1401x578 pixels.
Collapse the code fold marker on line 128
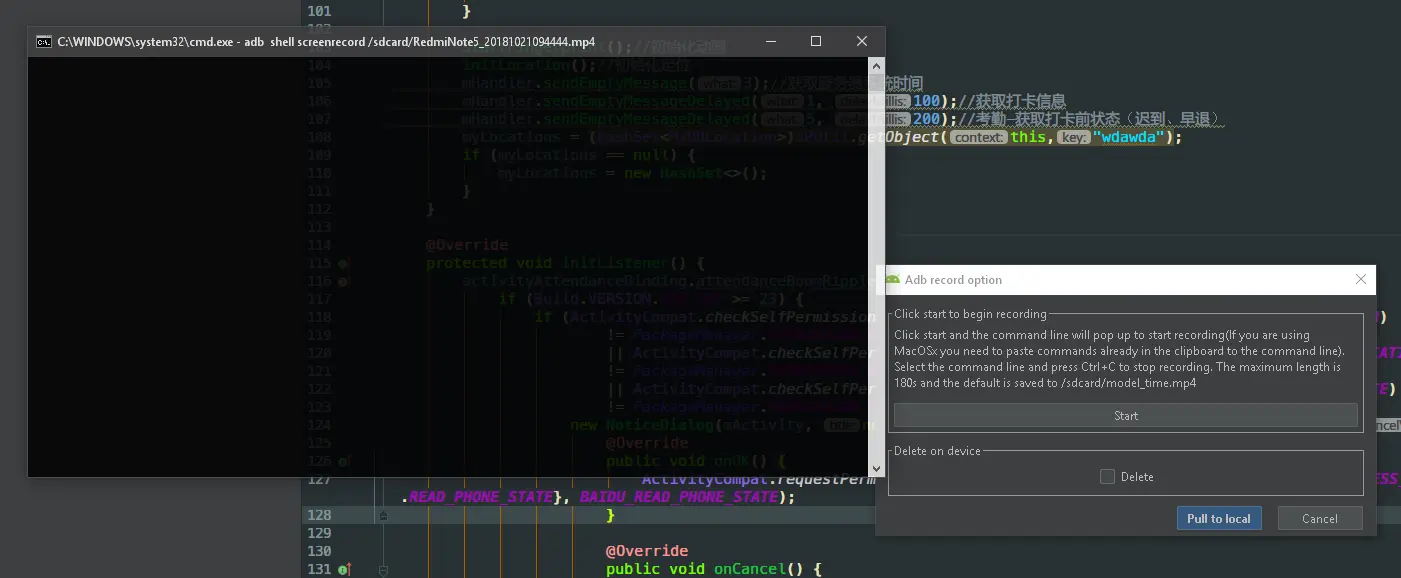382,515
